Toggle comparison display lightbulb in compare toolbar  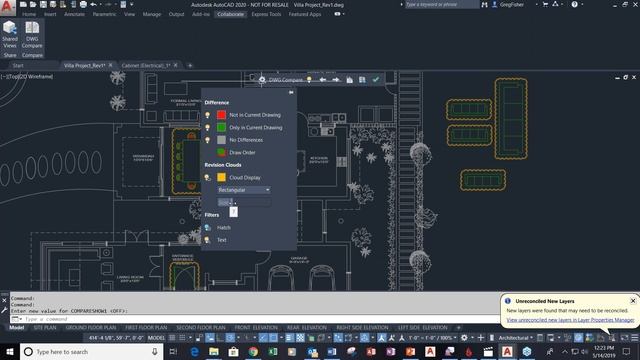click(309, 80)
